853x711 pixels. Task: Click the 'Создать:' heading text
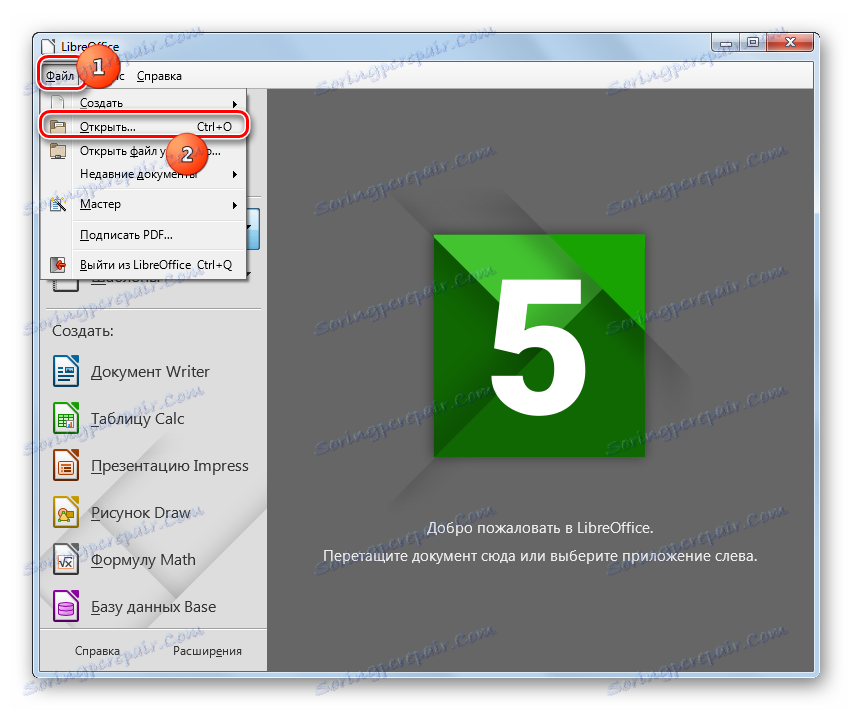pos(83,331)
